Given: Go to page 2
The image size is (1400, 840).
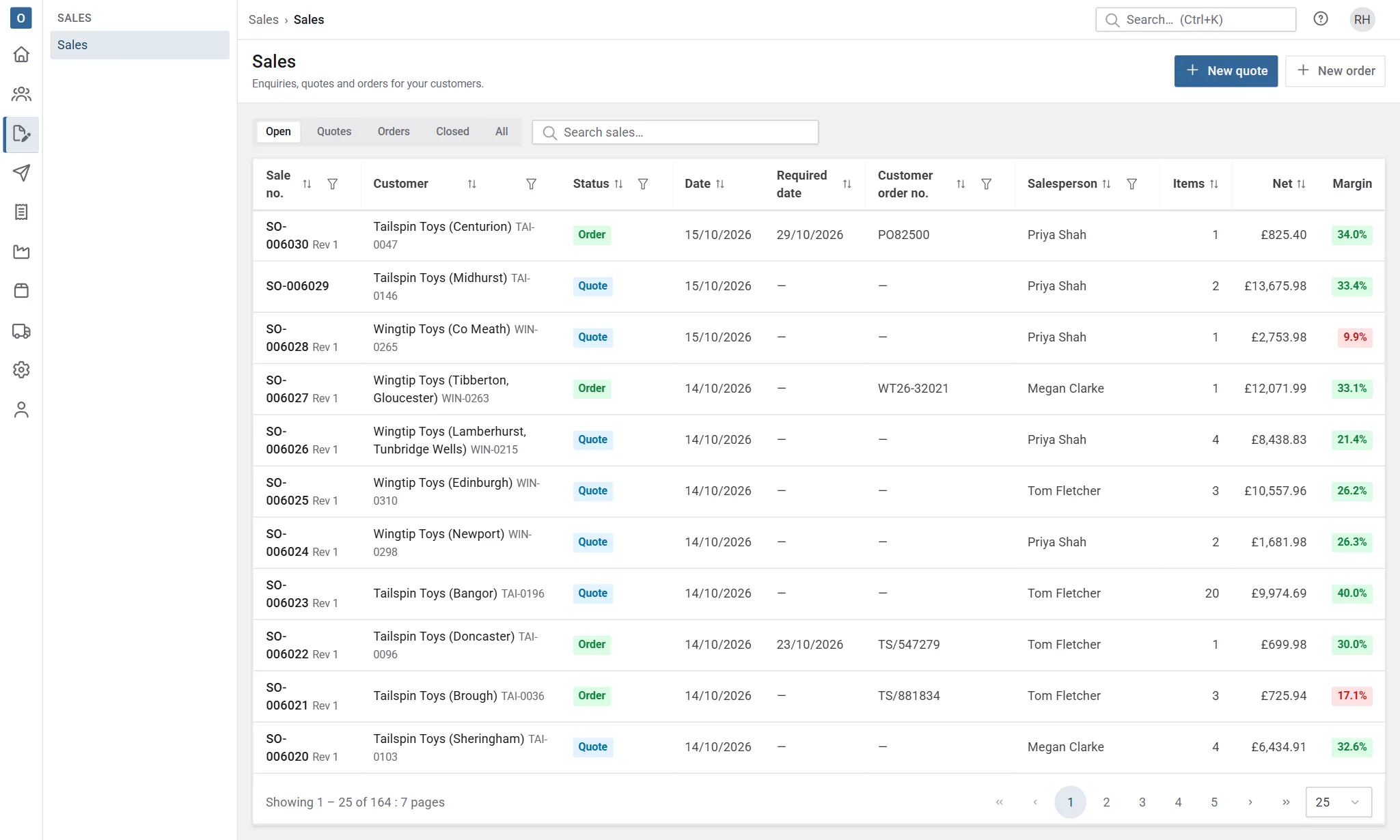Looking at the screenshot, I should (x=1106, y=802).
